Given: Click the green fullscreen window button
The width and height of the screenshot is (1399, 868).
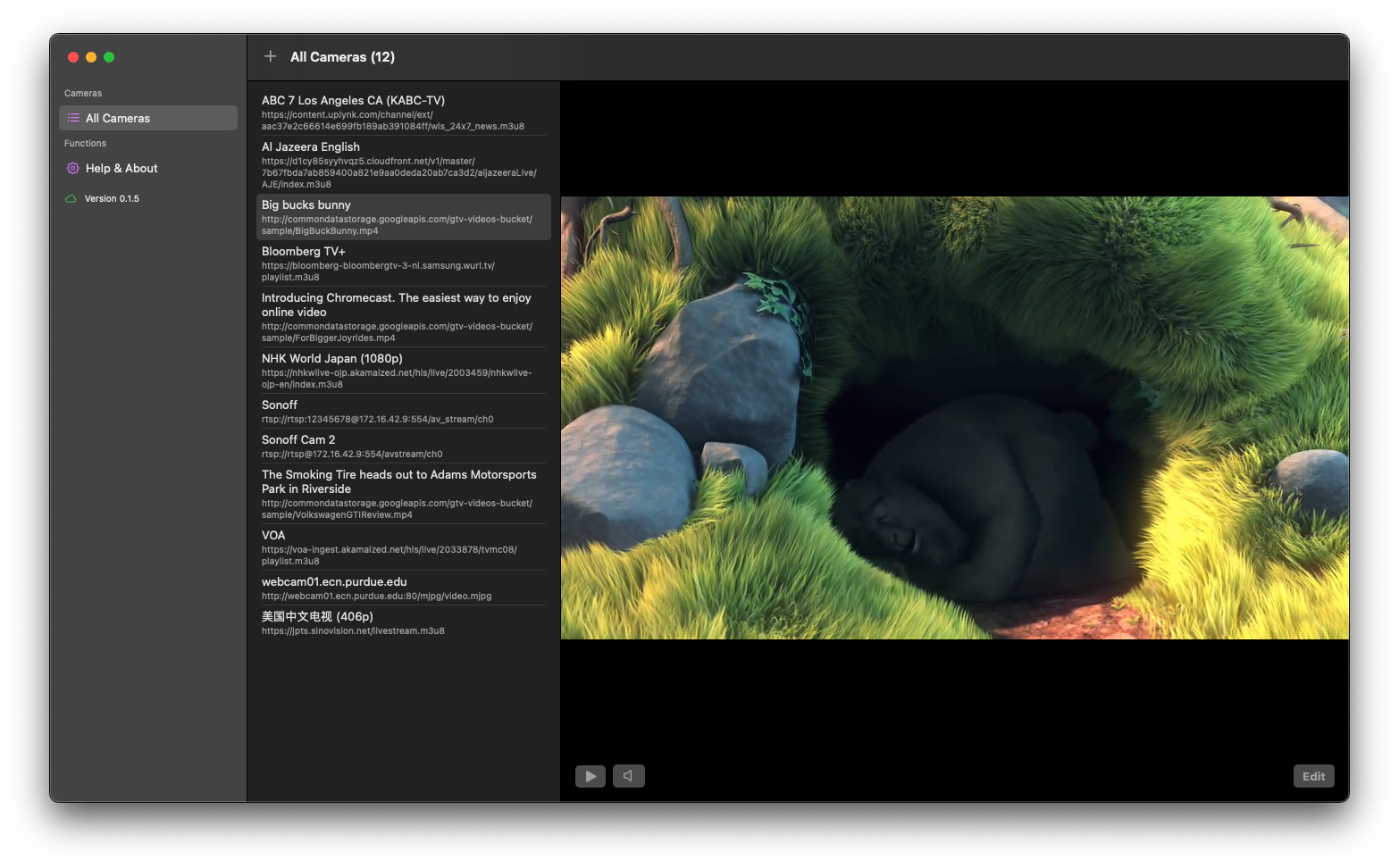Looking at the screenshot, I should (x=109, y=57).
